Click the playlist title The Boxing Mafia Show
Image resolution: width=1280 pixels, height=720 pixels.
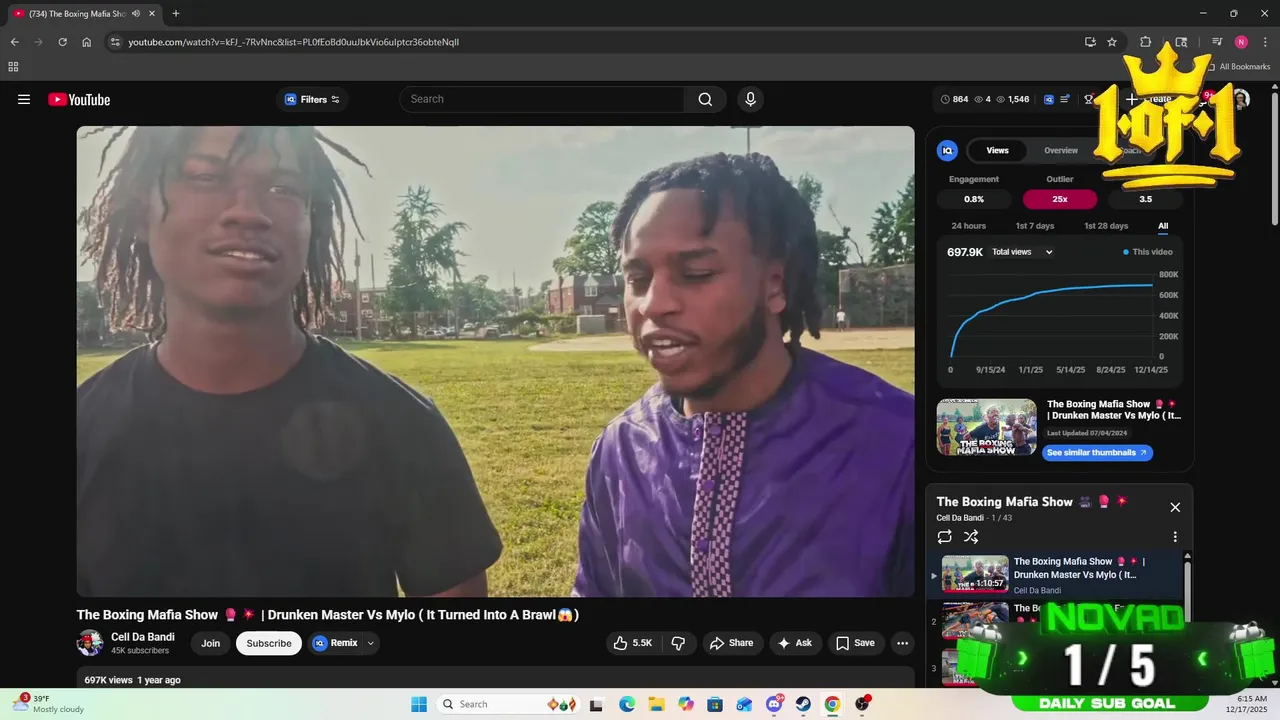point(1004,502)
